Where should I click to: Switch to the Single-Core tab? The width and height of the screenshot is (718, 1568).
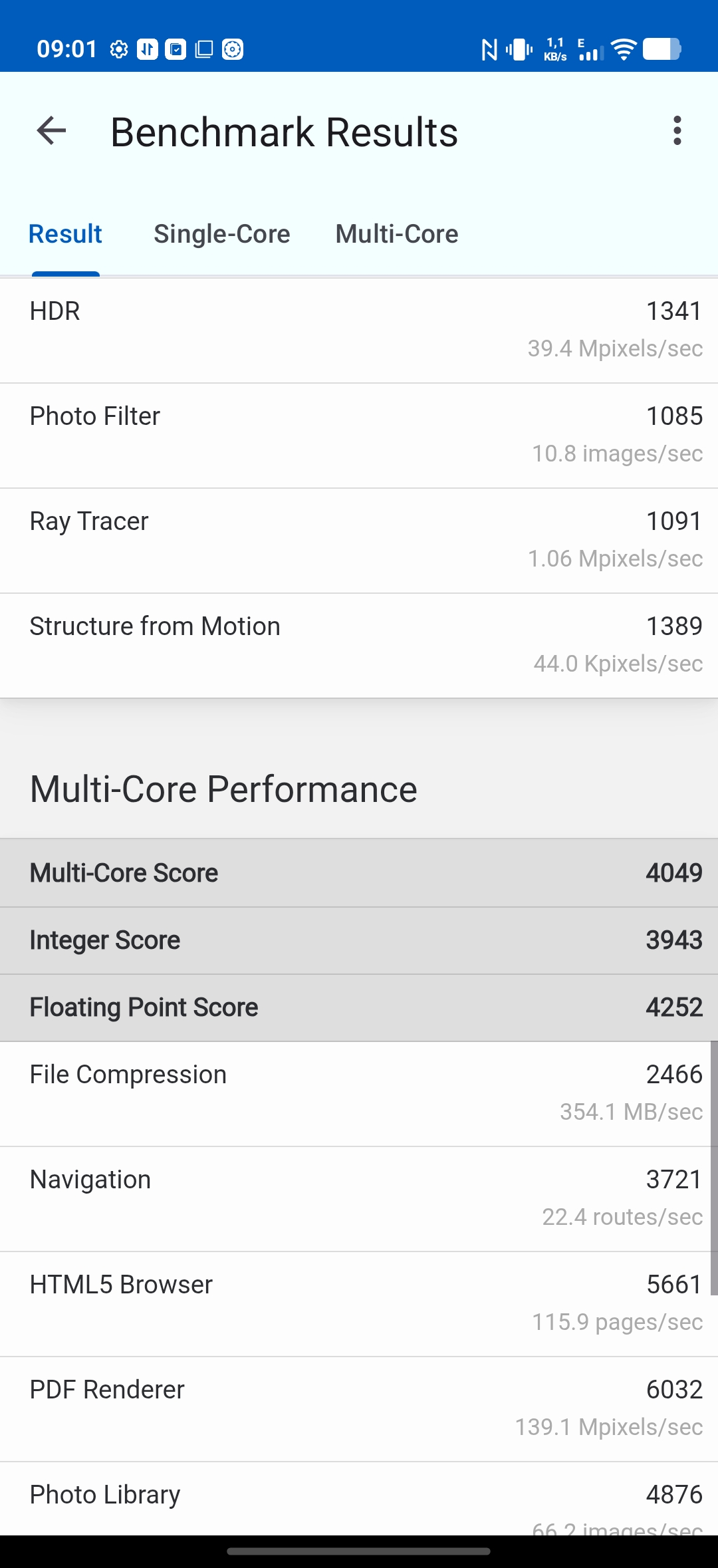tap(221, 234)
